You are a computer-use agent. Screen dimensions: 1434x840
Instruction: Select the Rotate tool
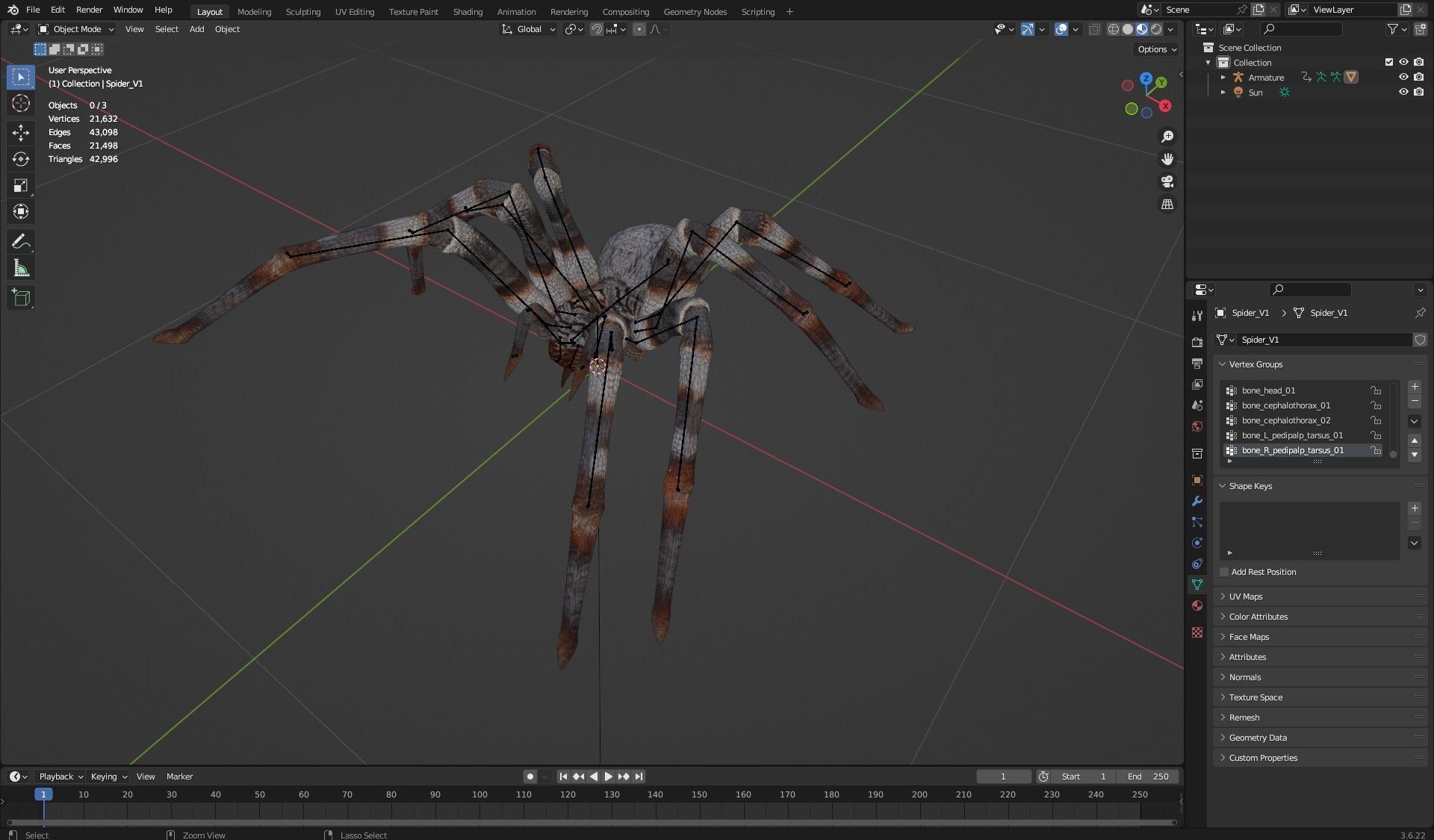(21, 159)
